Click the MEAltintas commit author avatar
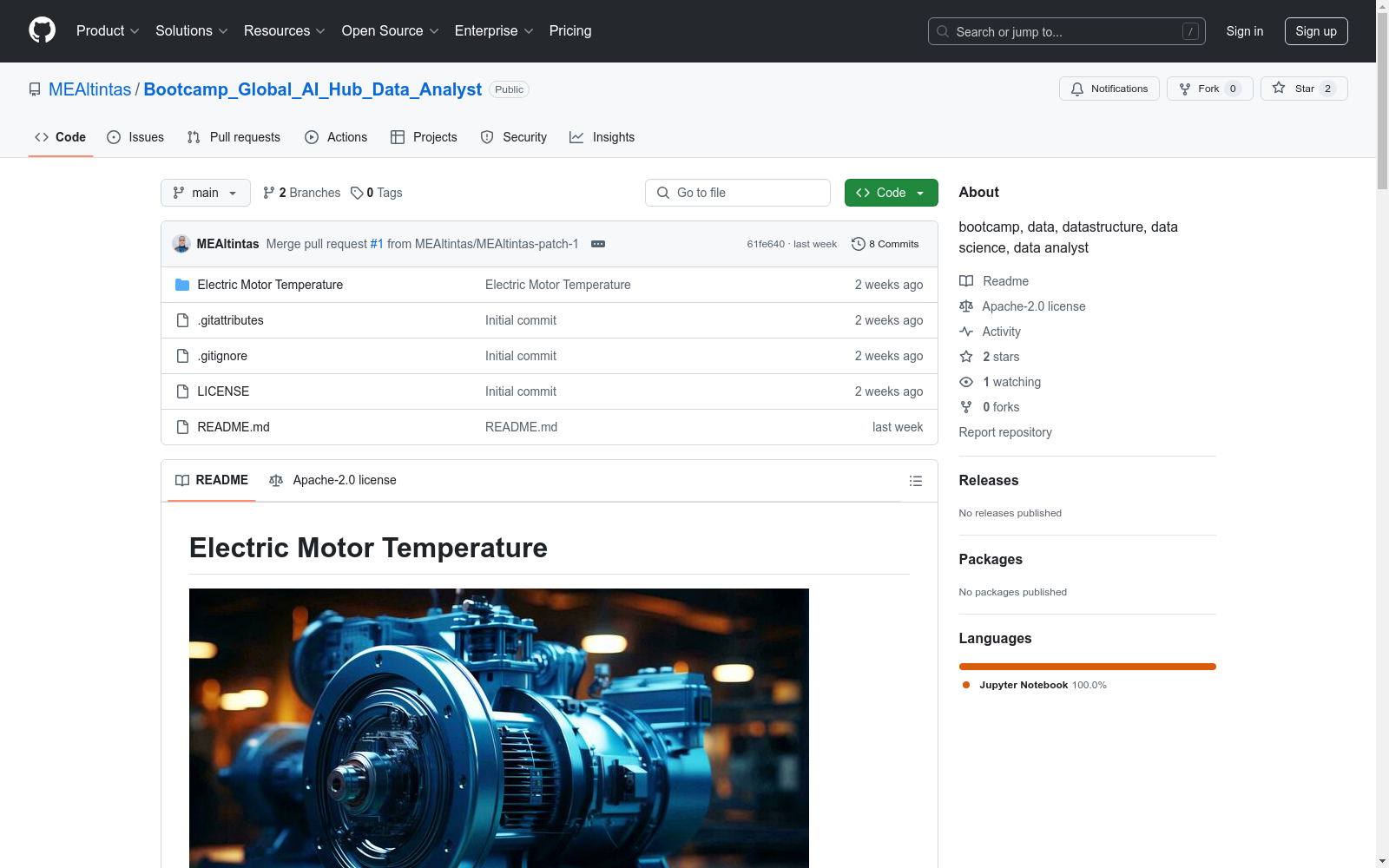1389x868 pixels. 181,244
